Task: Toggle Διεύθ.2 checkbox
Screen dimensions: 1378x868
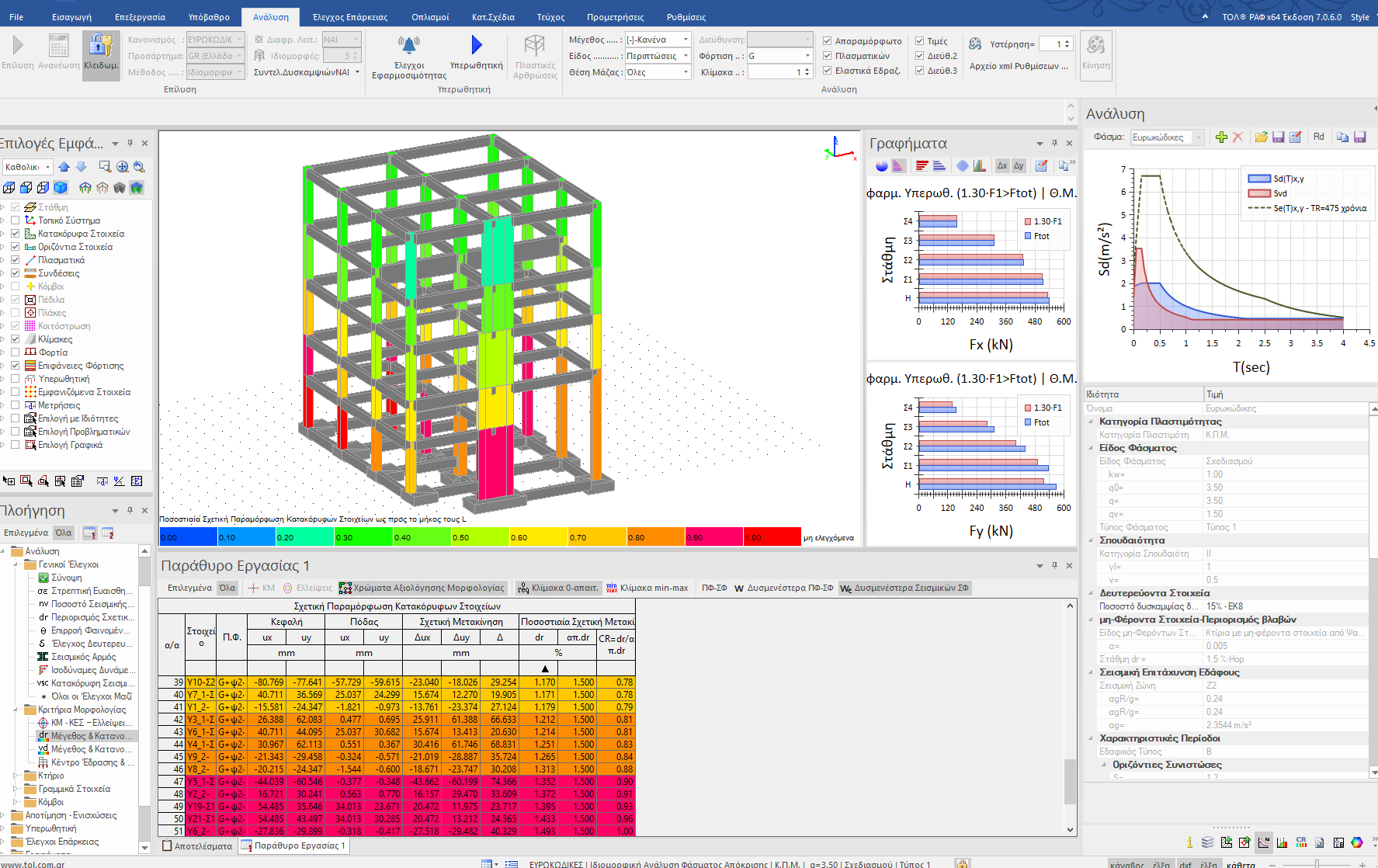Action: 920,56
